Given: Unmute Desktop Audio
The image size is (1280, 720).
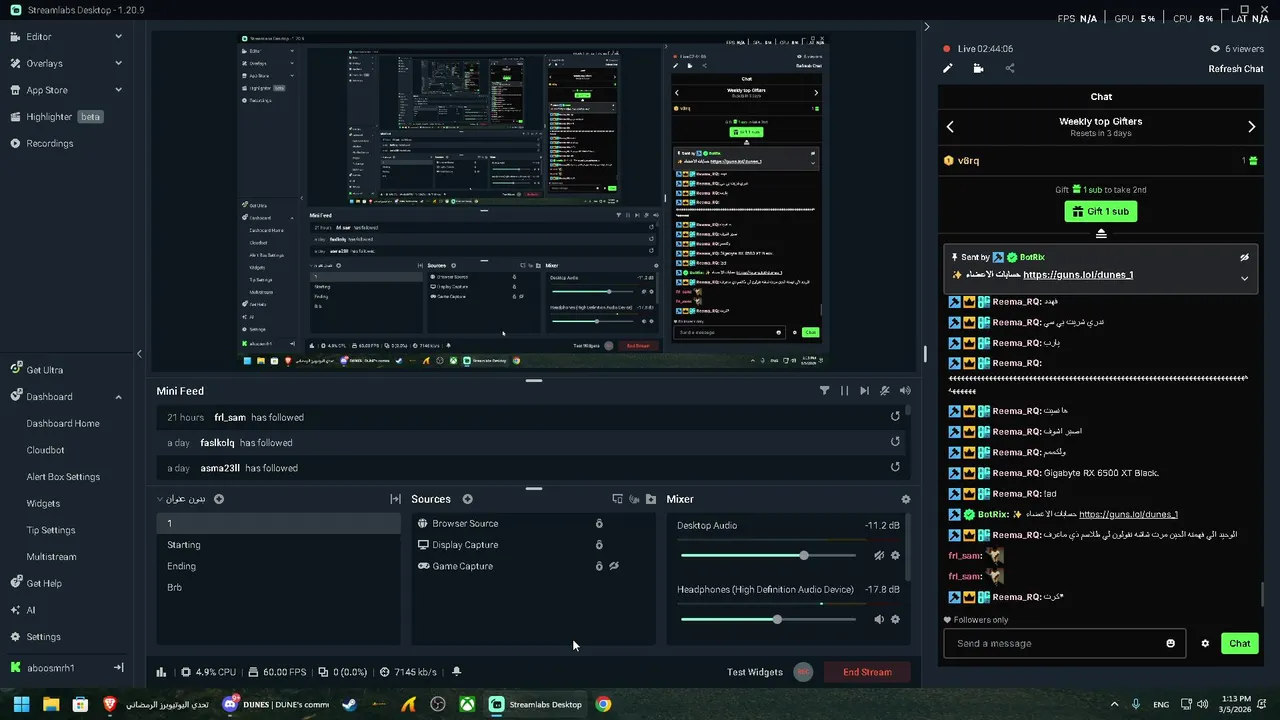Looking at the screenshot, I should pyautogui.click(x=879, y=555).
